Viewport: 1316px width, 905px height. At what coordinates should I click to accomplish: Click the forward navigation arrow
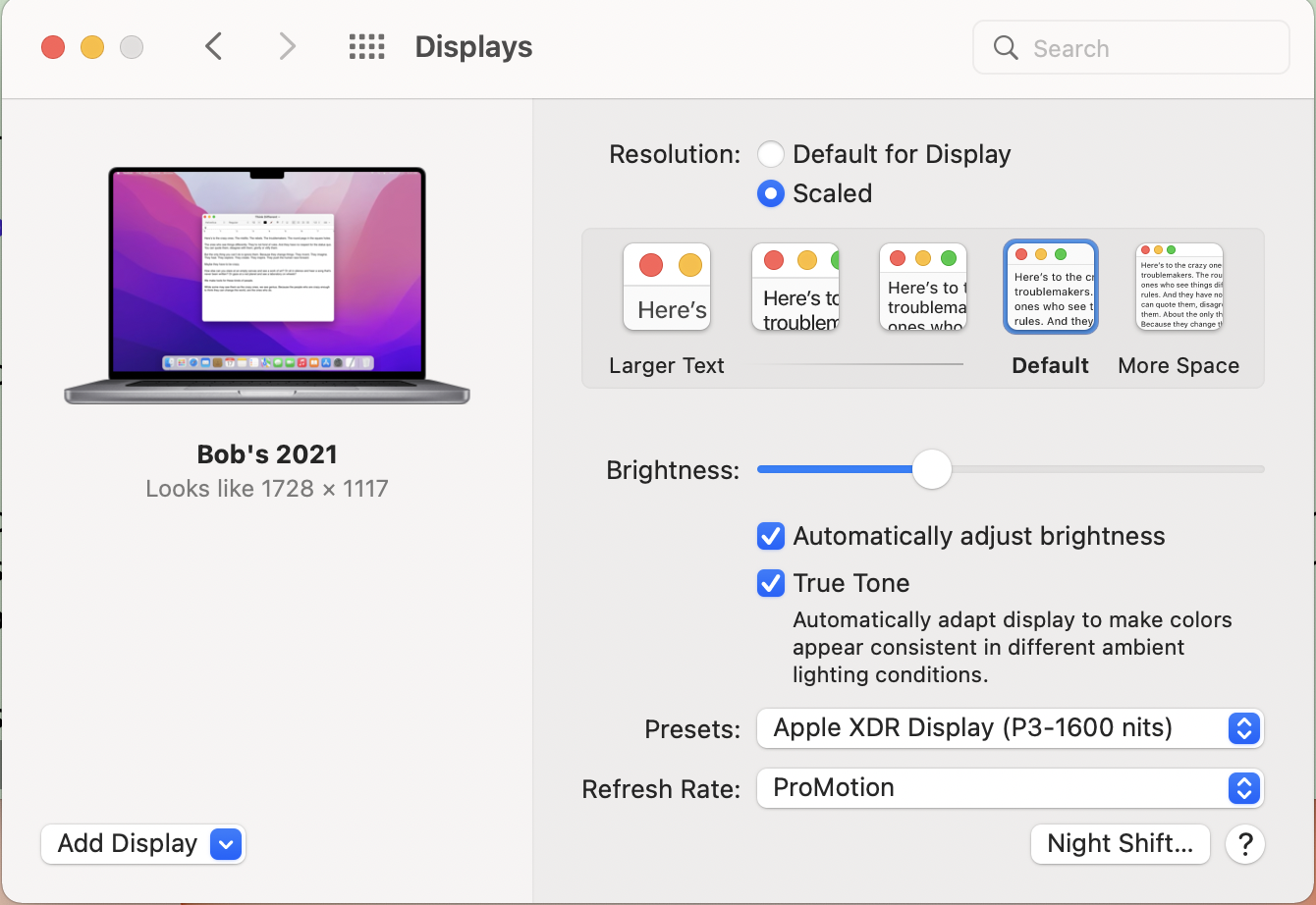pyautogui.click(x=287, y=46)
